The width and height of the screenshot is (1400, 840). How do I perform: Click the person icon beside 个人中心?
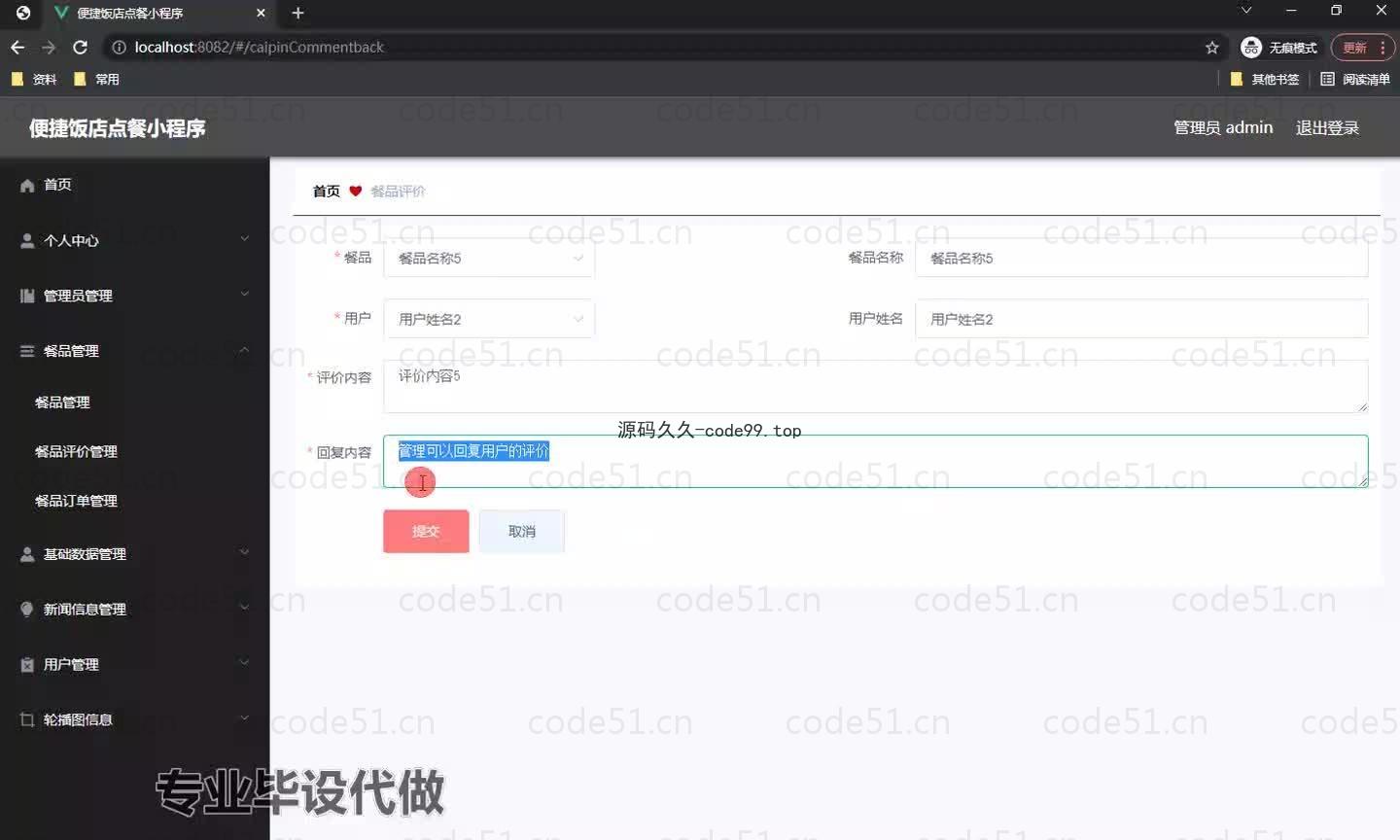click(x=27, y=240)
